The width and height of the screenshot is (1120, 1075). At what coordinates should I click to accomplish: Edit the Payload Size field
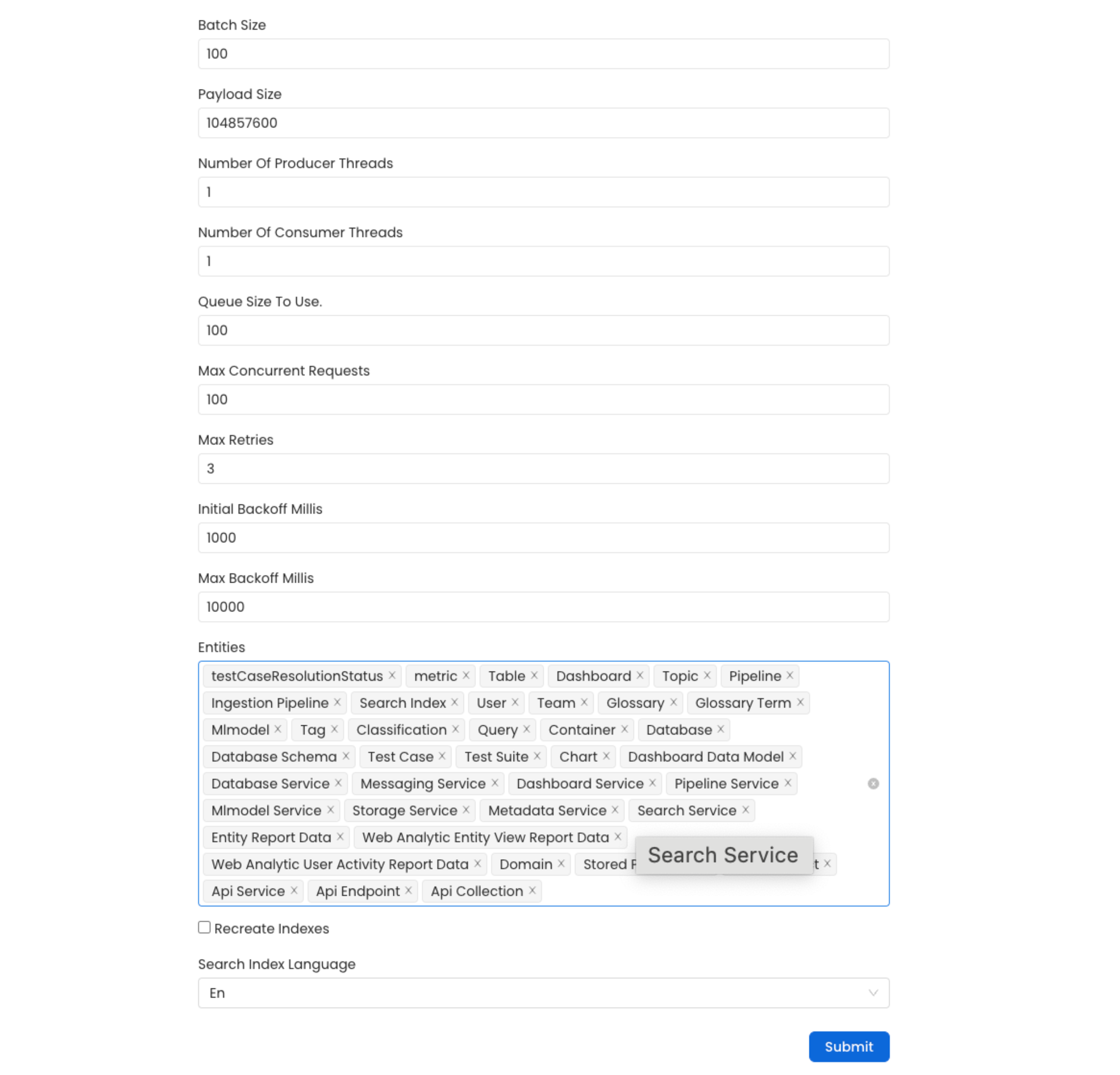coord(543,123)
